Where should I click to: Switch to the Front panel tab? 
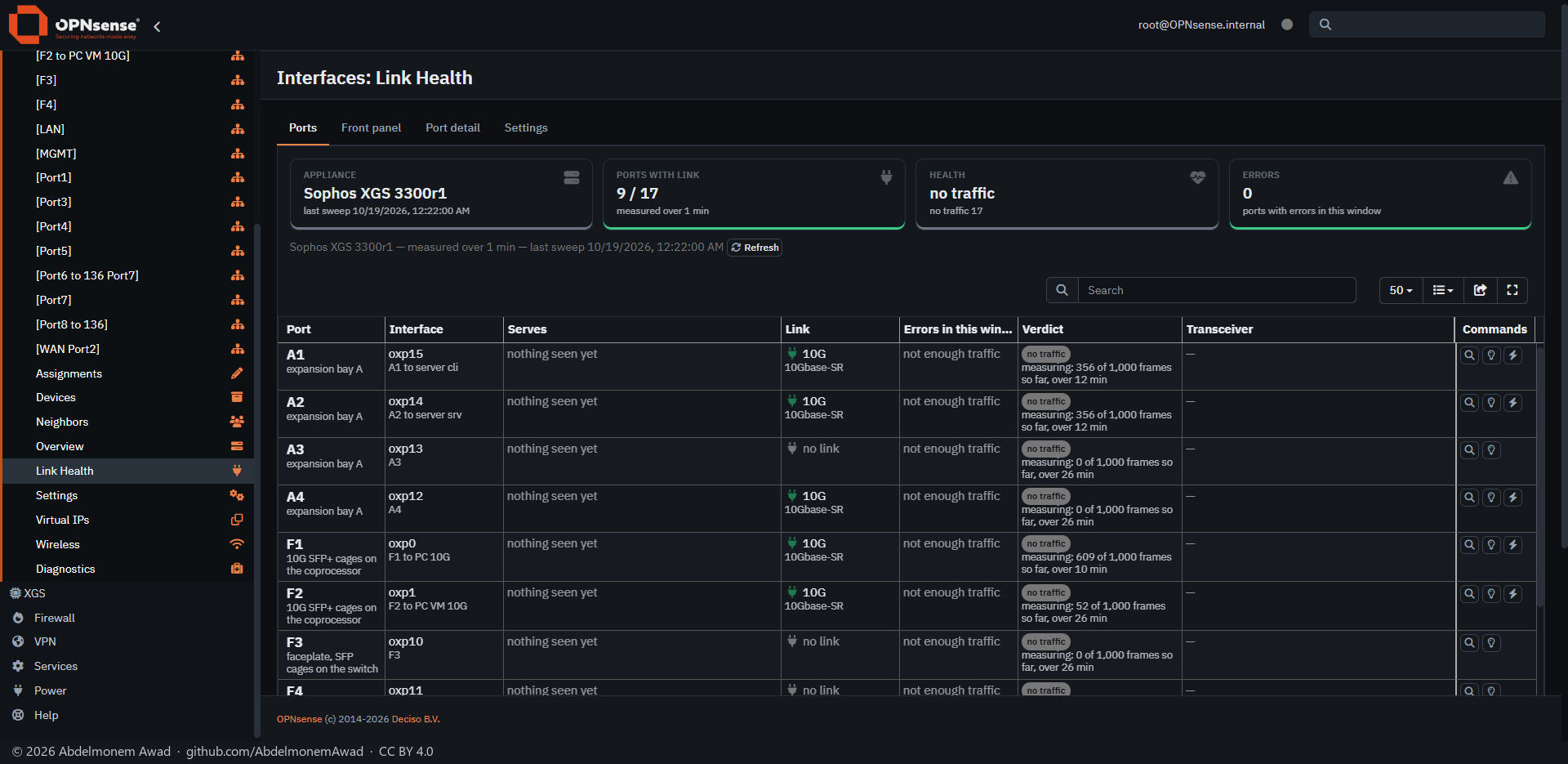(x=371, y=128)
